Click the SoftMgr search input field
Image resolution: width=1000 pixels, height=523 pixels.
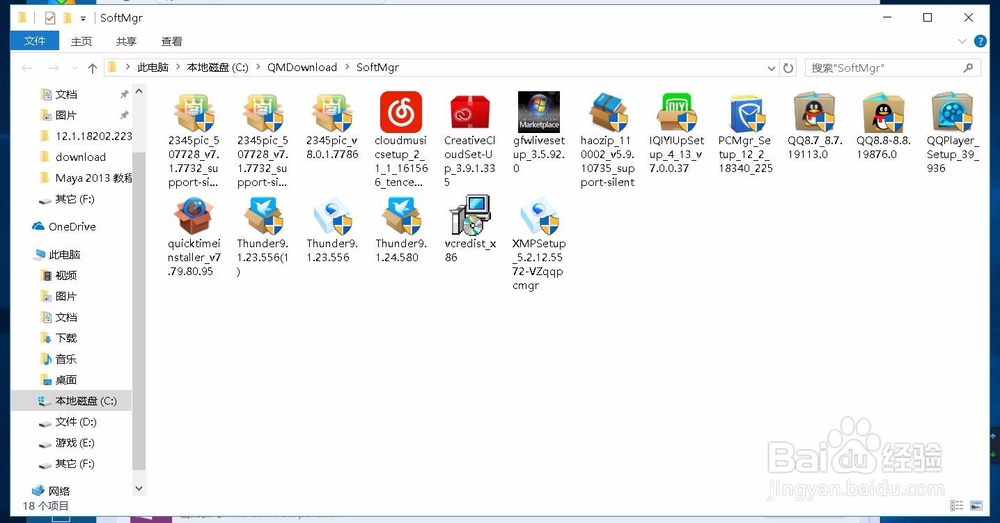[x=893, y=68]
